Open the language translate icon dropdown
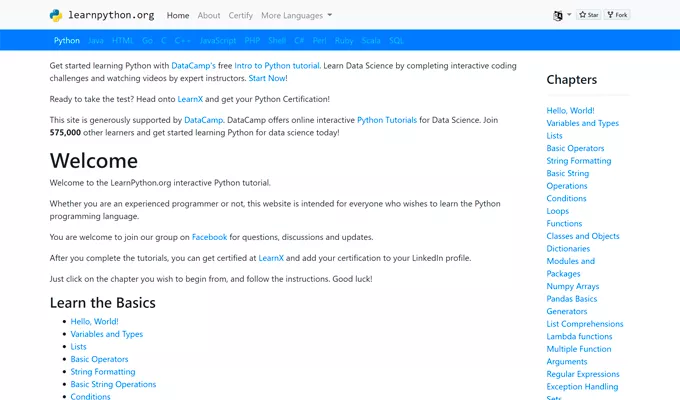Screen dimensions: 680x400 (x=562, y=15)
